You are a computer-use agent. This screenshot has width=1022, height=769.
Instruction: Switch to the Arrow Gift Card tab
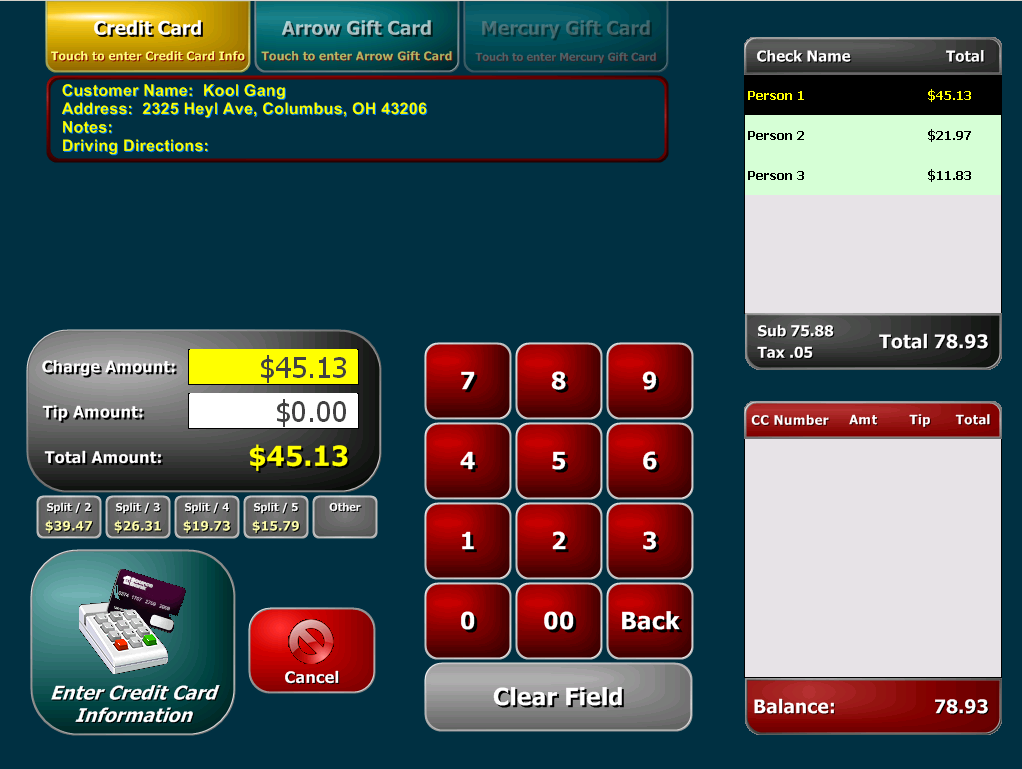coord(357,37)
